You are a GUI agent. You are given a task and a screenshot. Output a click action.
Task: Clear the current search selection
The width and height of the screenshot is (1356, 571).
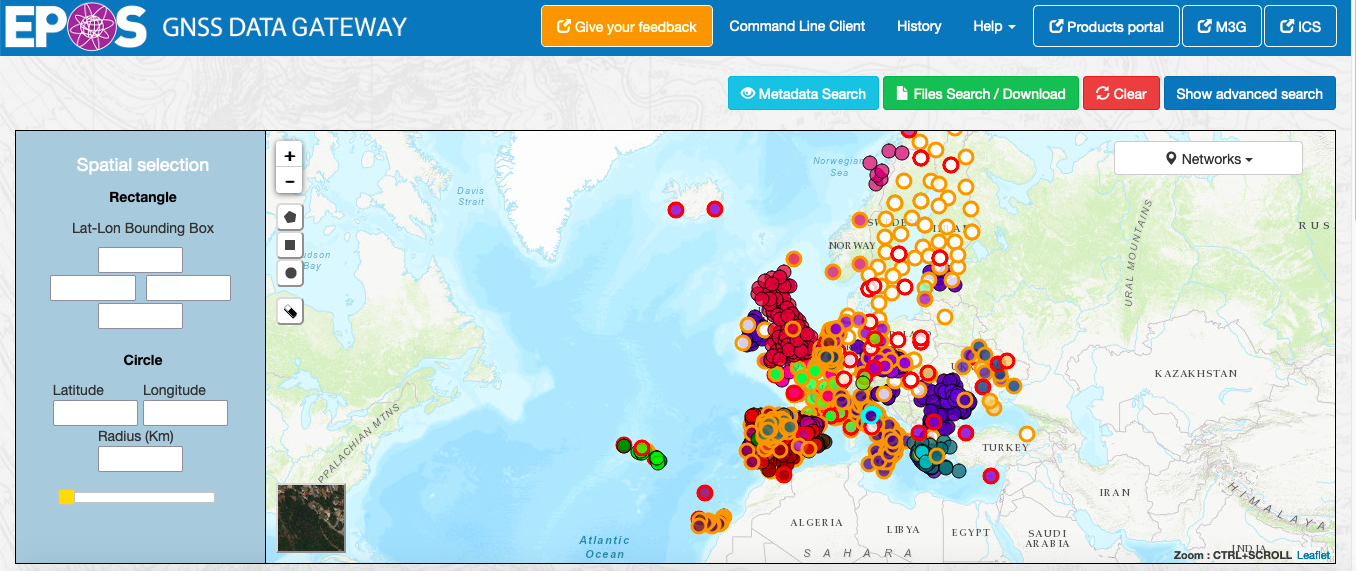[1121, 94]
